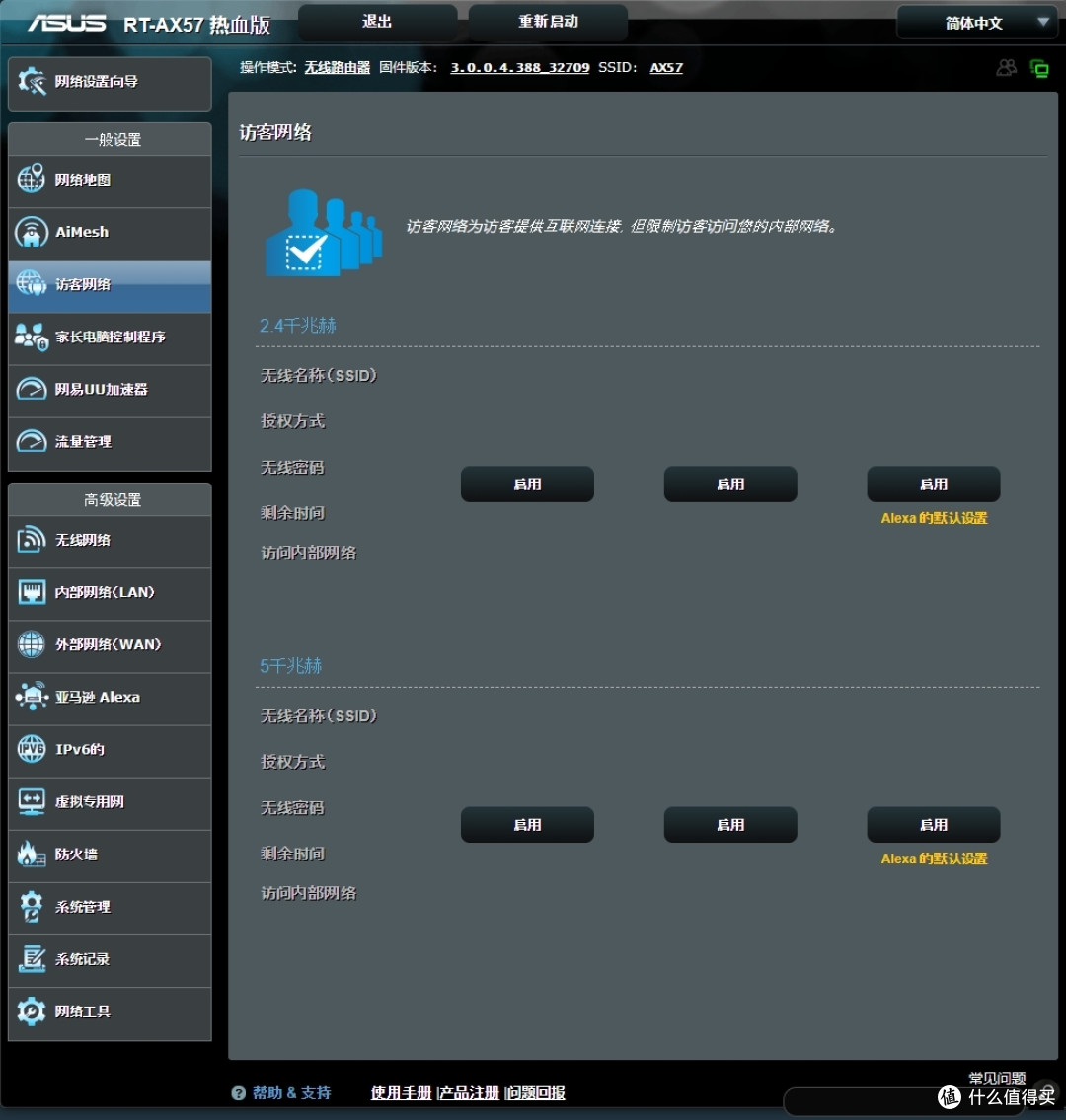This screenshot has width=1066, height=1120.
Task: Open the language dropdown 简体中文
Action: (977, 23)
